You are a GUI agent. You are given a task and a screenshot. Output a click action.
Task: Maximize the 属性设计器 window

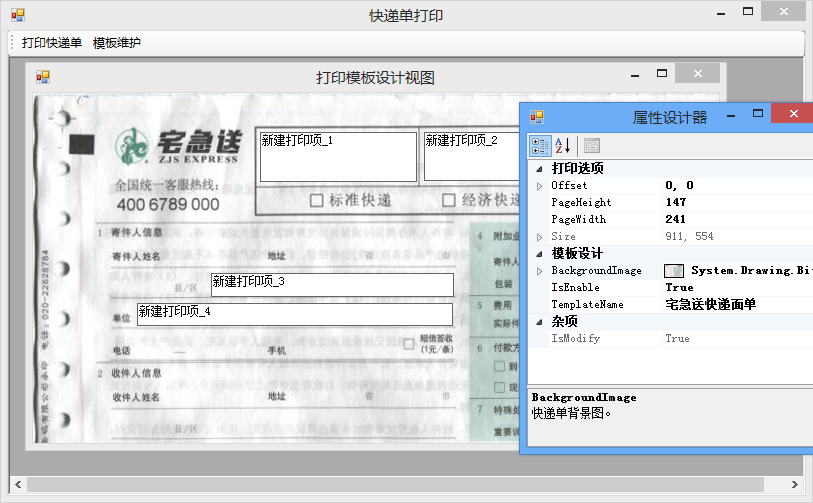click(x=758, y=114)
